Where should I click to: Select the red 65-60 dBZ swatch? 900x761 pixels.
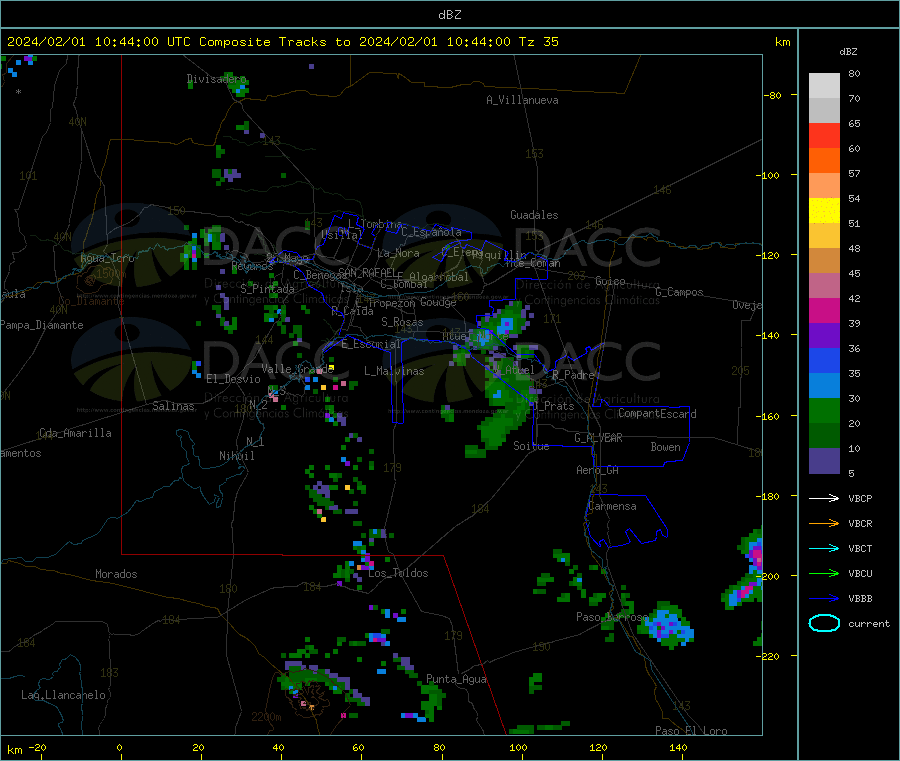[x=824, y=135]
